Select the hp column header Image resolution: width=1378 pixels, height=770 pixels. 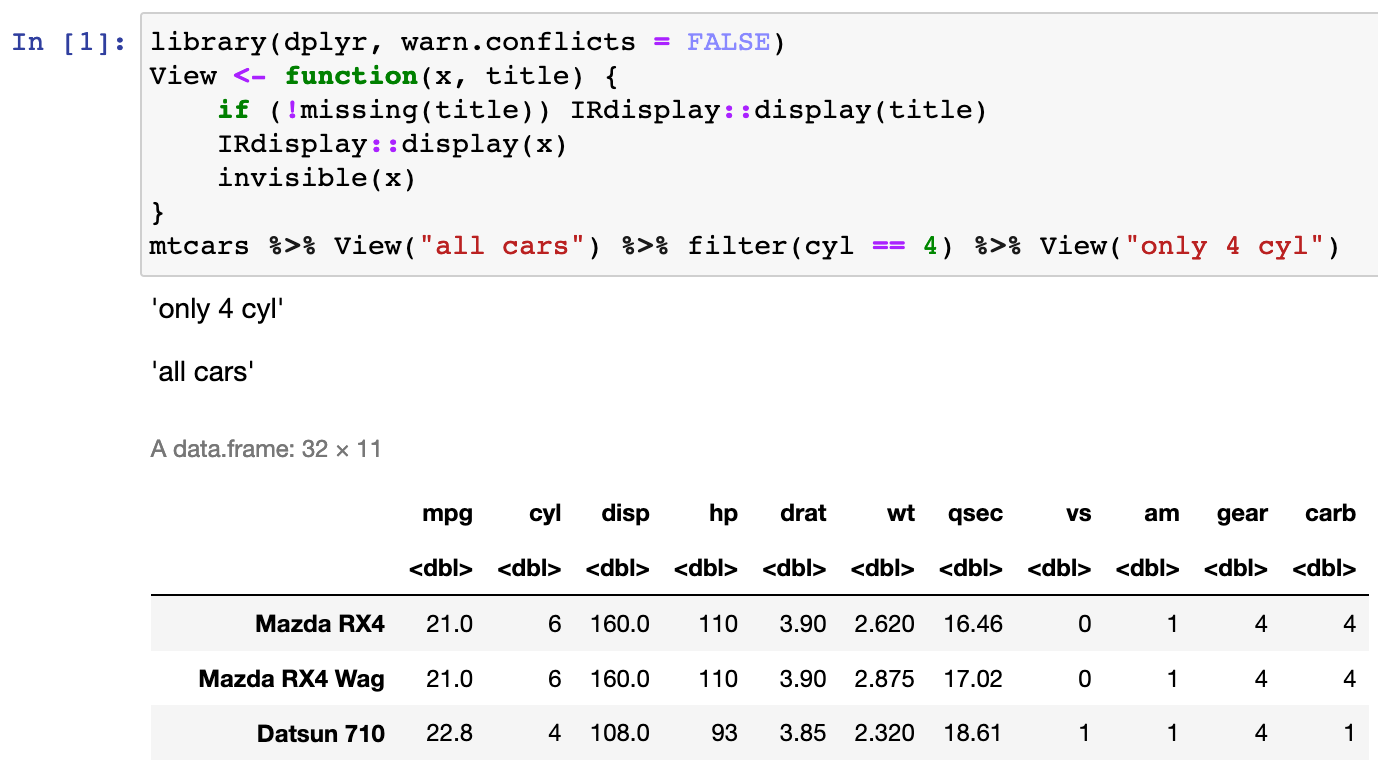click(x=723, y=513)
